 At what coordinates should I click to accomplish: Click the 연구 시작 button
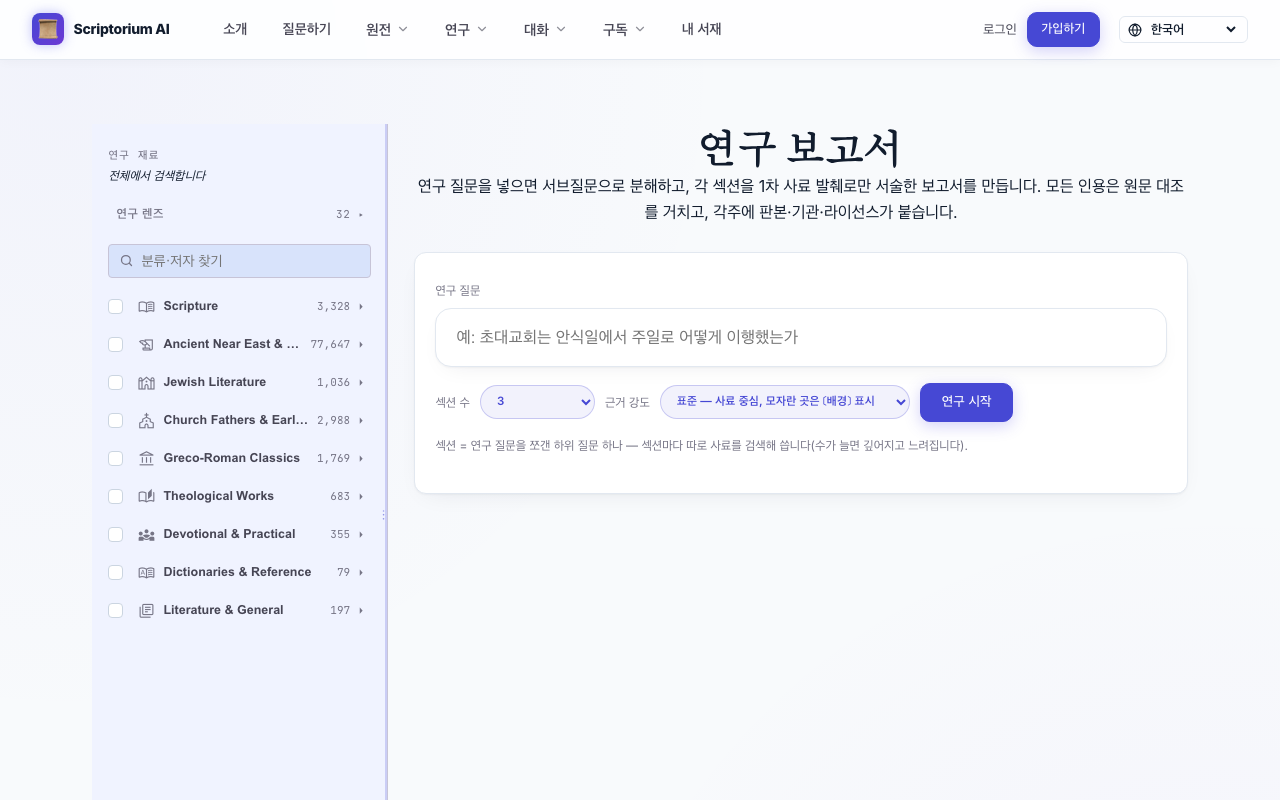[966, 401]
